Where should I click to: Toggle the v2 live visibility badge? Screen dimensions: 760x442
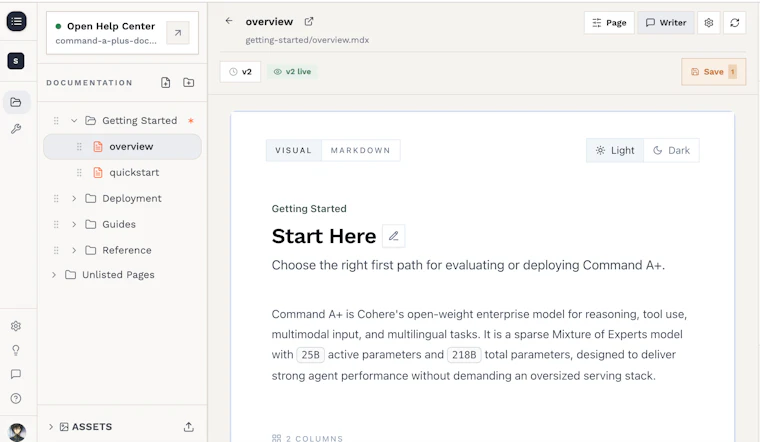pos(292,72)
